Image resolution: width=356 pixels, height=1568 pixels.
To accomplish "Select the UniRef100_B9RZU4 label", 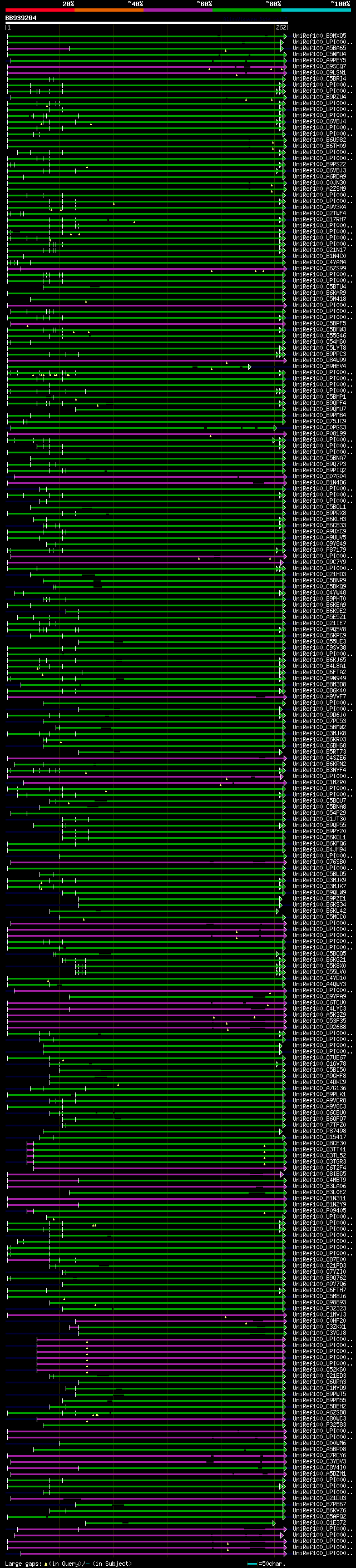I will pos(319,97).
